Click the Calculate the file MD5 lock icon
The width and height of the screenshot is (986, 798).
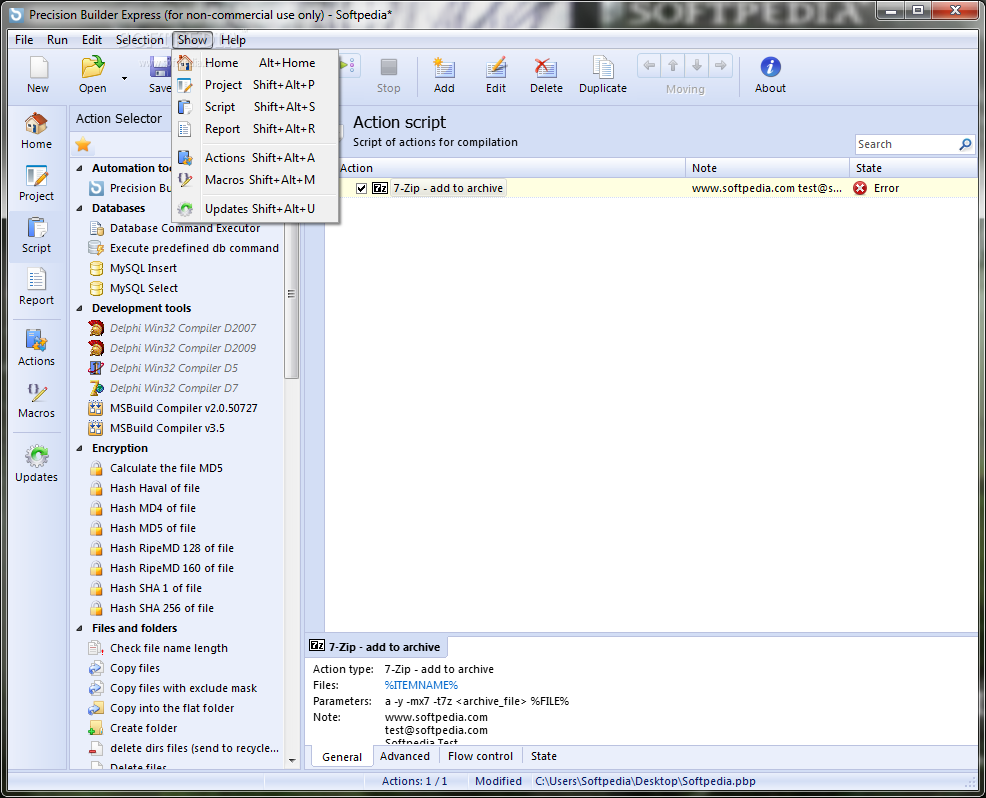pos(96,468)
